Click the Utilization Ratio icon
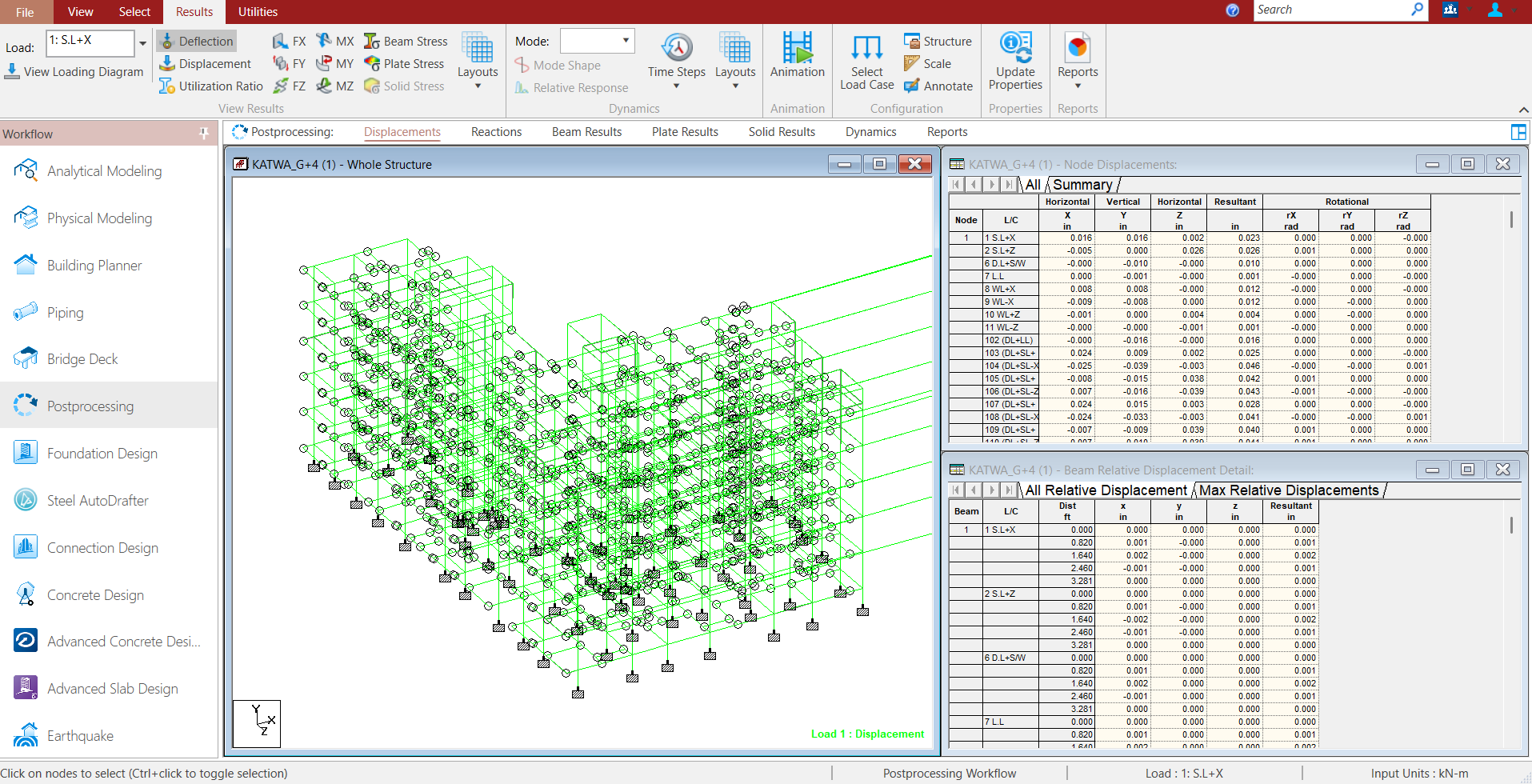 [167, 86]
